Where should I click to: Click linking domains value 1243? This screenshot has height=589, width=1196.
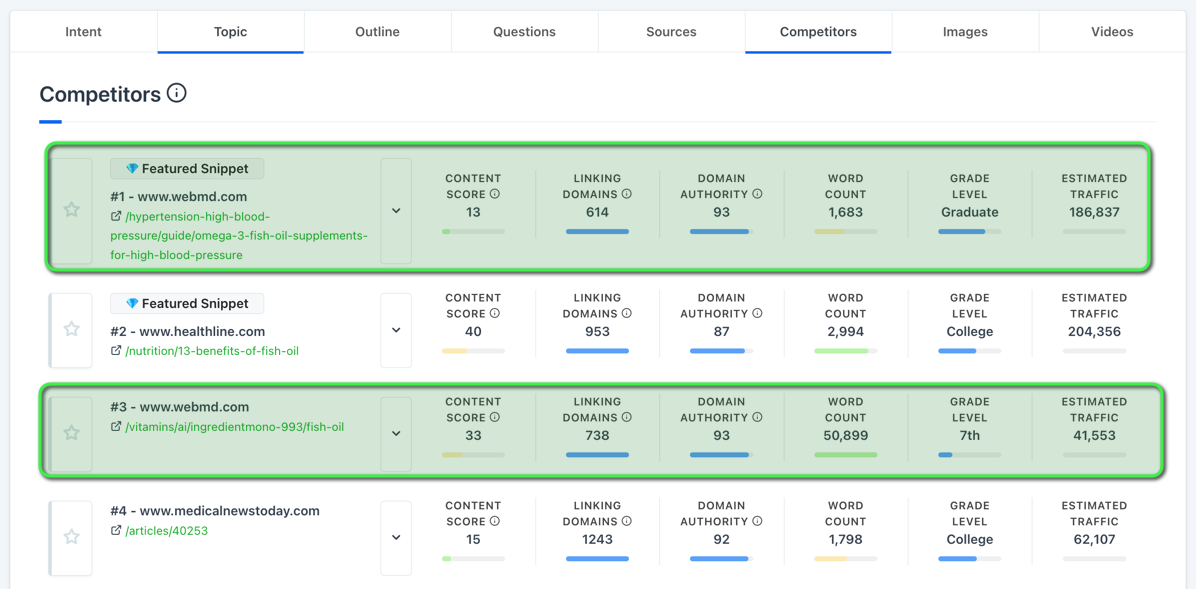(597, 539)
